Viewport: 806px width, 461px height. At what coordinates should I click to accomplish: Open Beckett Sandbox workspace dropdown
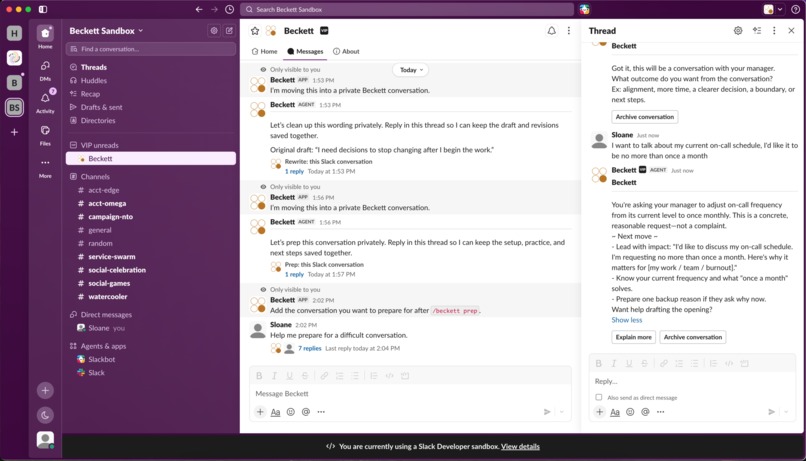[x=106, y=31]
